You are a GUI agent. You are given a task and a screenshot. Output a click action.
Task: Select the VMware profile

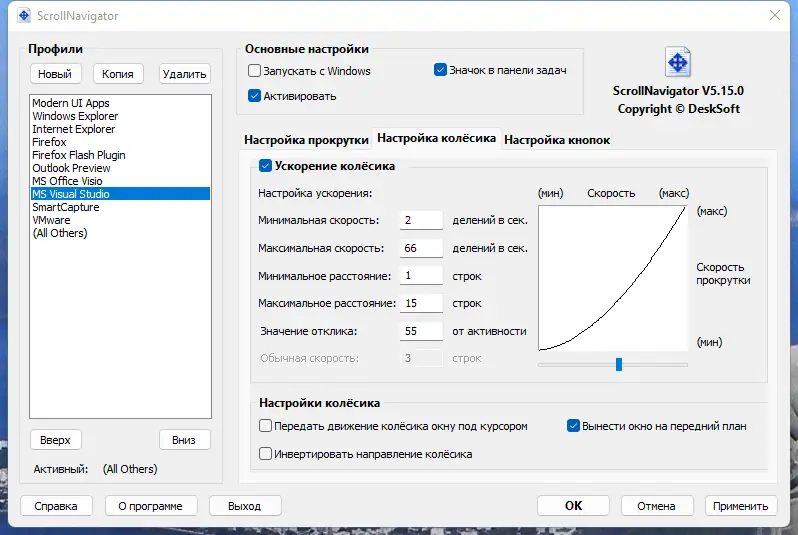pos(120,220)
